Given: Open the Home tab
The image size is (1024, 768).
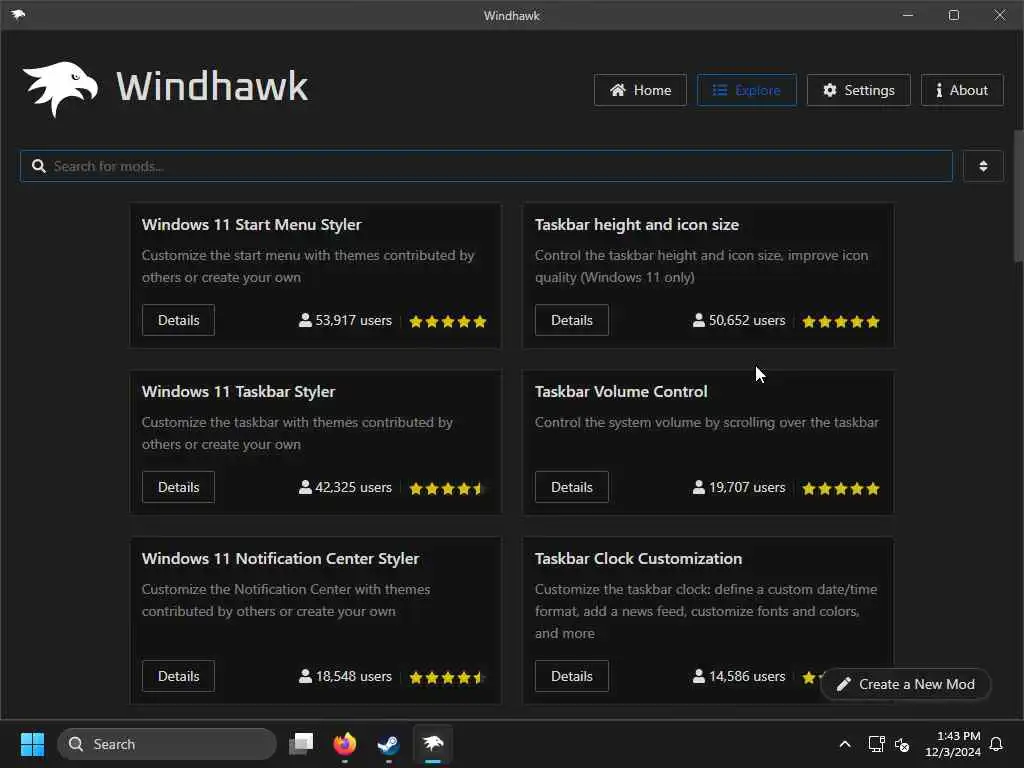Looking at the screenshot, I should click(x=640, y=90).
